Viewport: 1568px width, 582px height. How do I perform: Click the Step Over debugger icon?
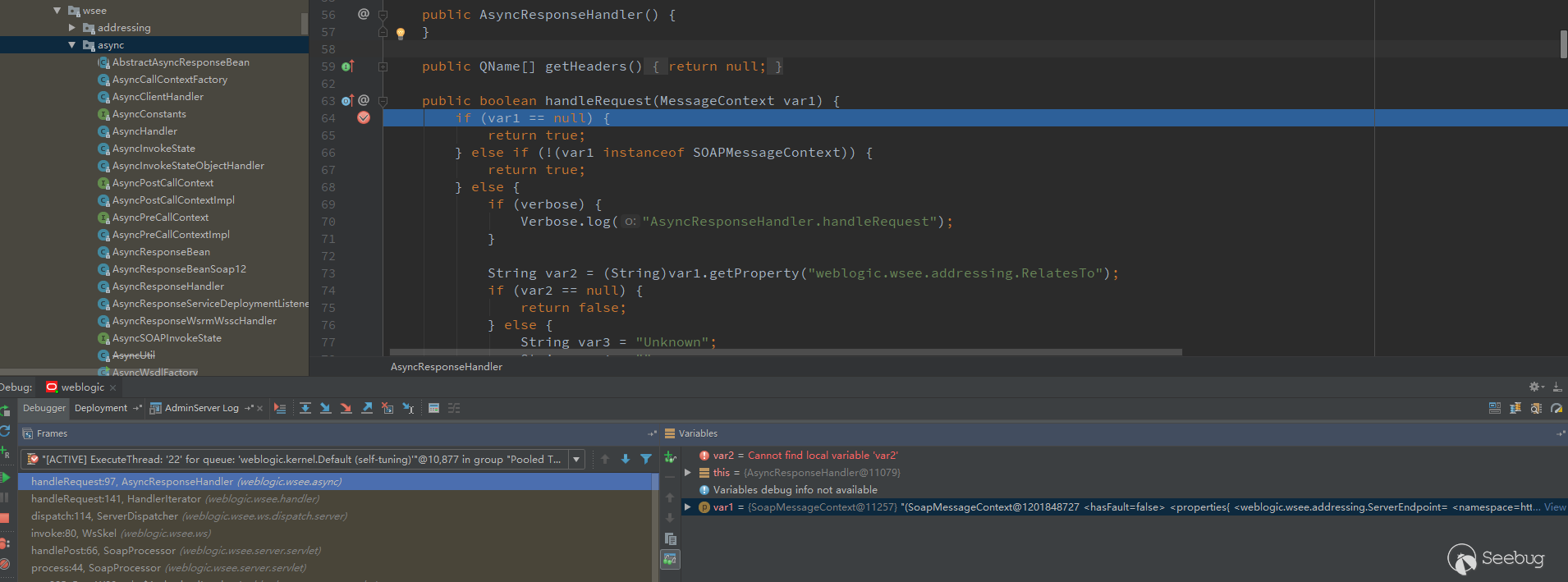click(305, 408)
